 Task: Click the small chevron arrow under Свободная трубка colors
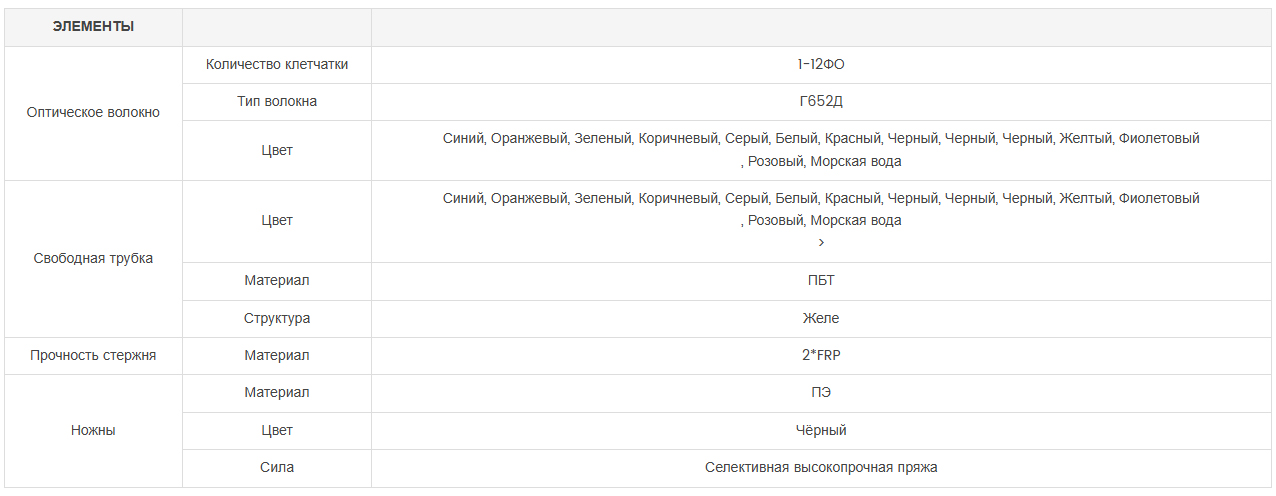tap(821, 243)
